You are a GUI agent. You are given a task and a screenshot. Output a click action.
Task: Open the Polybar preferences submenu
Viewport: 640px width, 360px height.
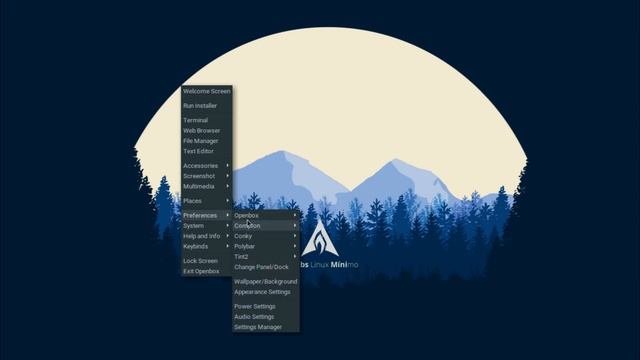(x=266, y=247)
